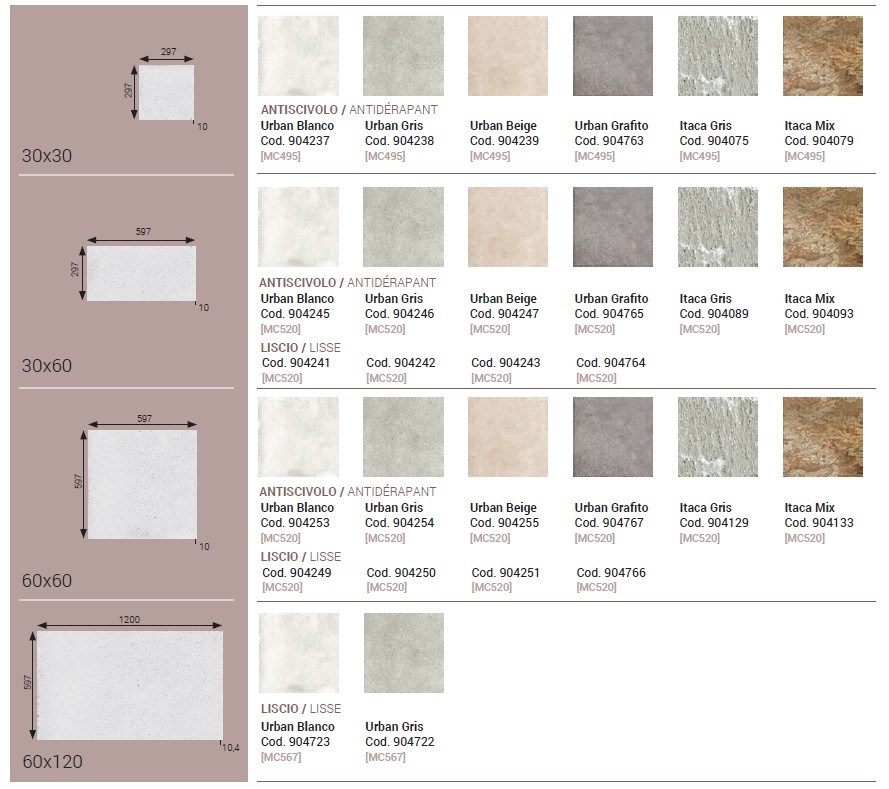Click the Urban Beige thumbnail in 30x60 row

tap(508, 227)
